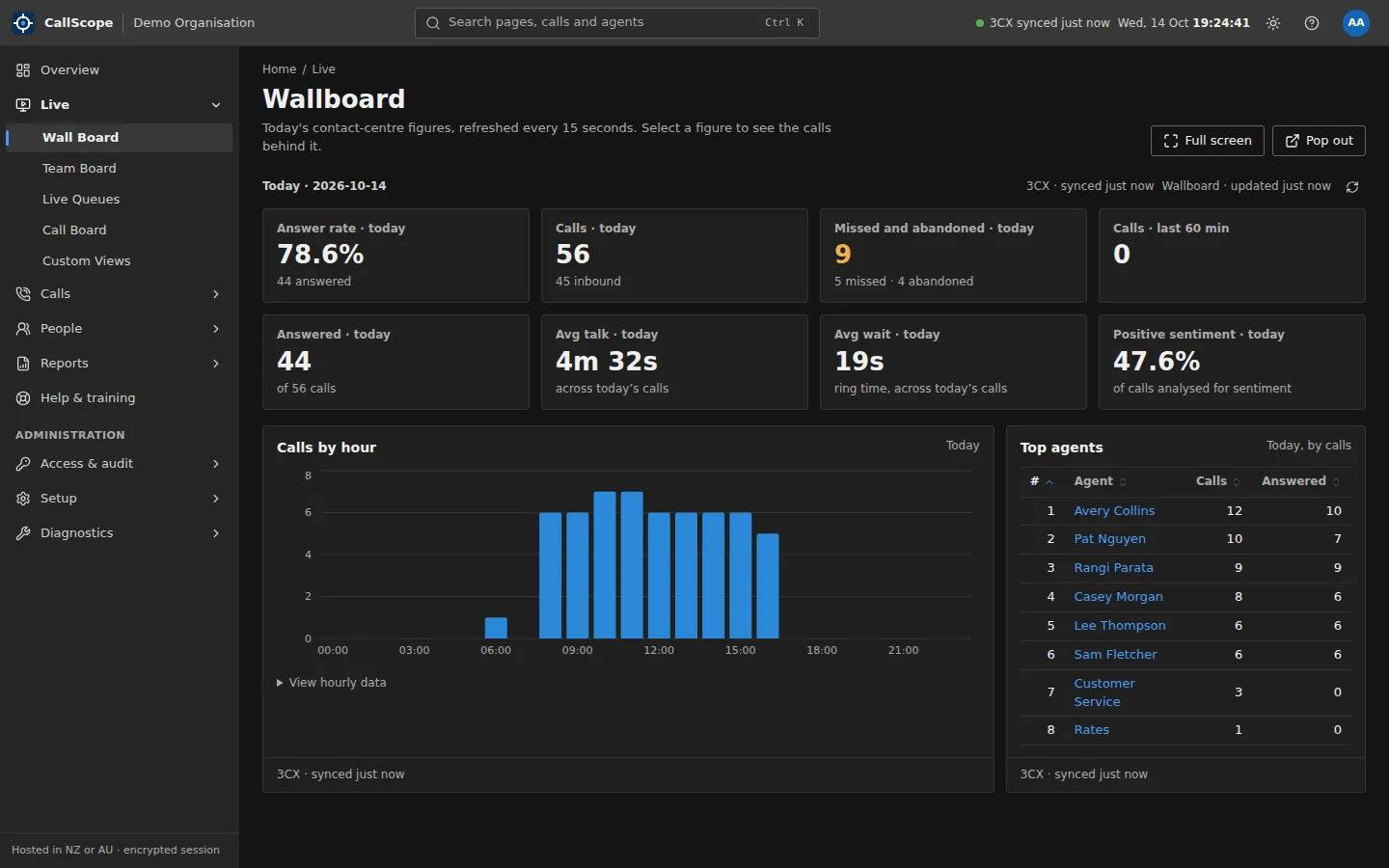Open the Custom Views page

(120, 261)
